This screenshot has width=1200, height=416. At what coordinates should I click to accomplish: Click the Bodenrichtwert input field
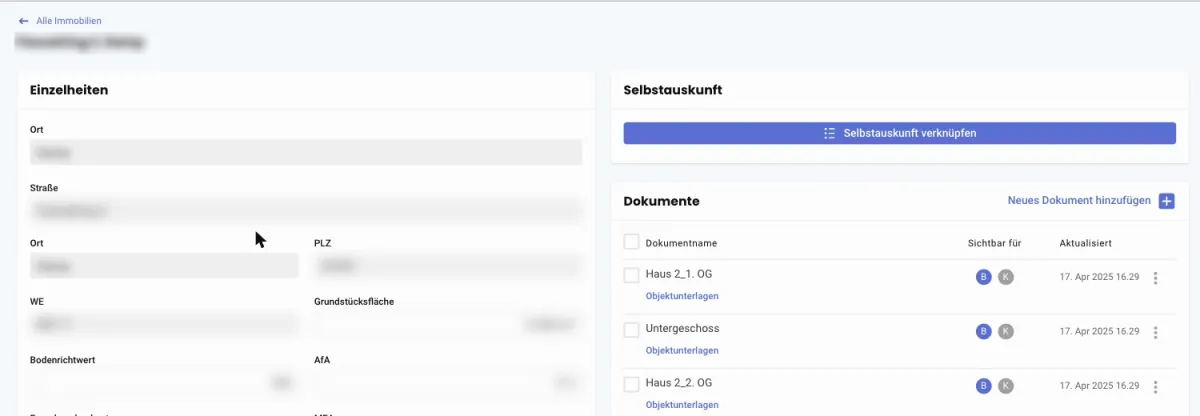(164, 382)
